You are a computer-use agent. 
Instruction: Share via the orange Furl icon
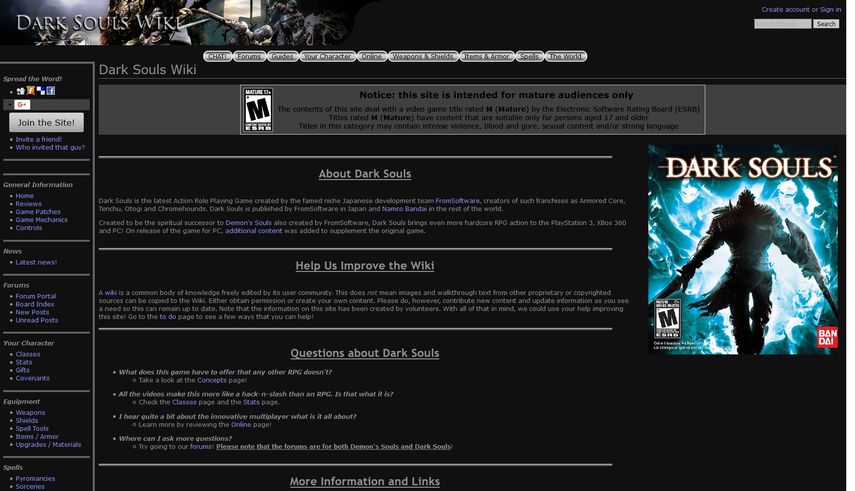pyautogui.click(x=31, y=91)
